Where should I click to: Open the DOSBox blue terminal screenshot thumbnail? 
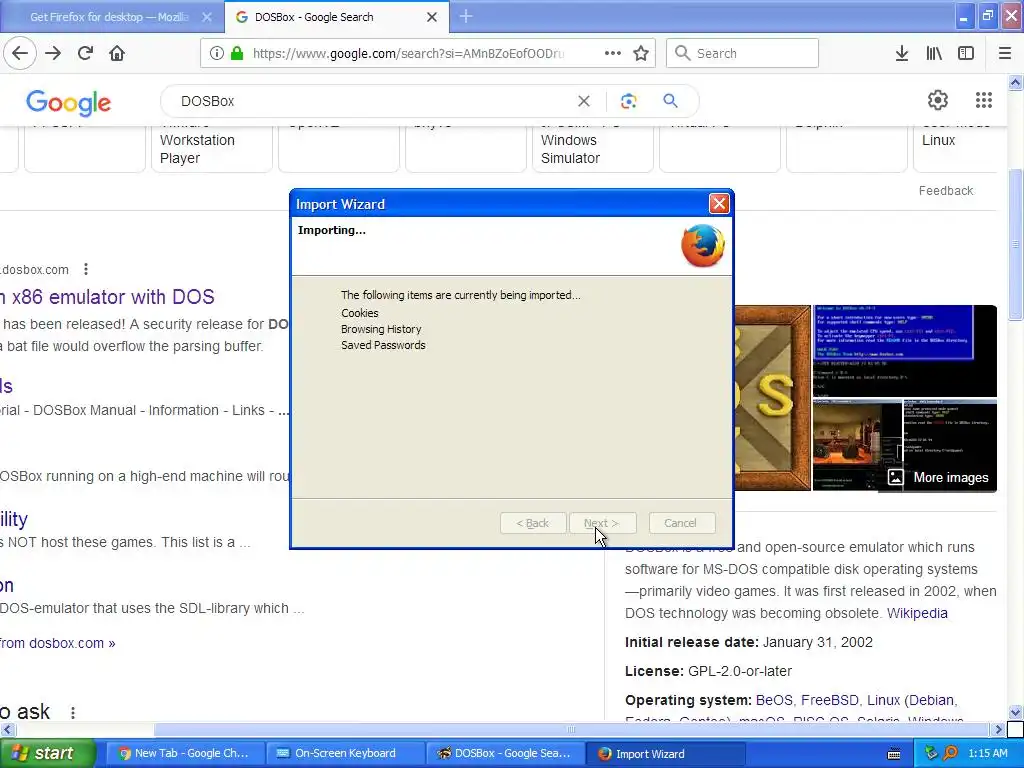[904, 351]
